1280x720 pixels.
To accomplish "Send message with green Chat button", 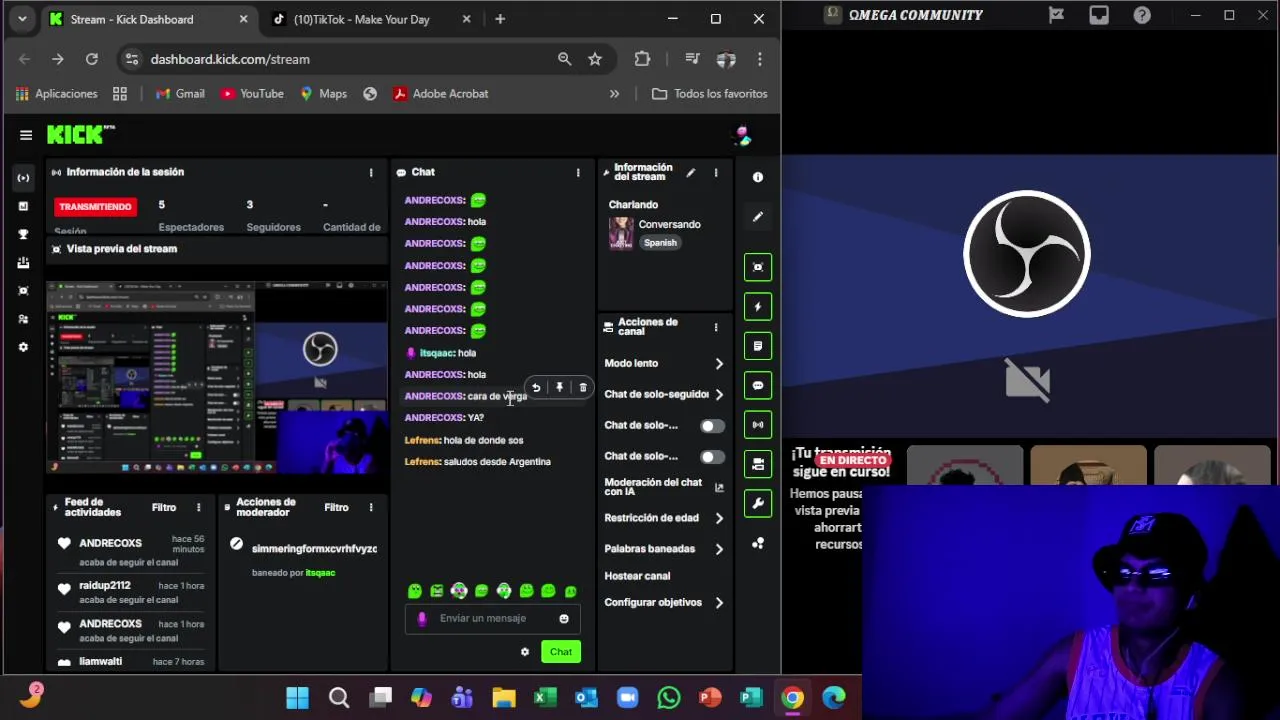I will [x=560, y=652].
